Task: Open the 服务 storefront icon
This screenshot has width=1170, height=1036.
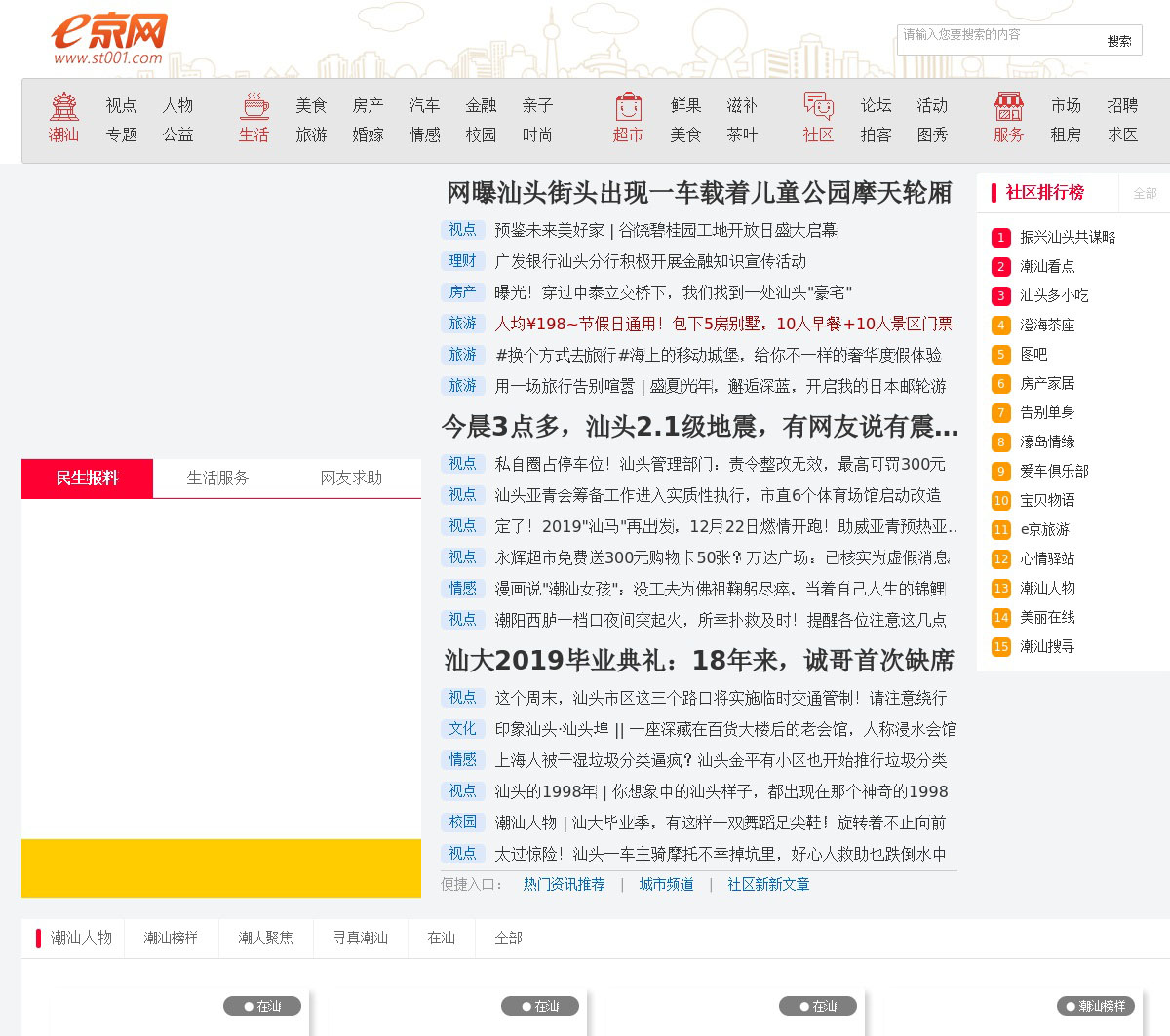Action: click(x=1008, y=107)
